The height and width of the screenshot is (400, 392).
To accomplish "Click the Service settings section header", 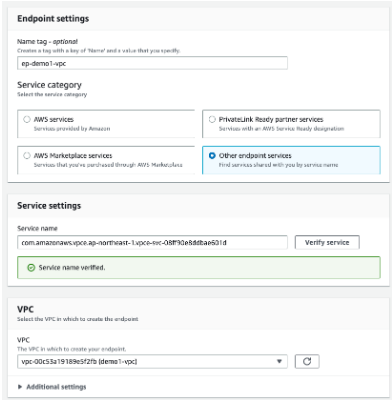I will tap(49, 206).
